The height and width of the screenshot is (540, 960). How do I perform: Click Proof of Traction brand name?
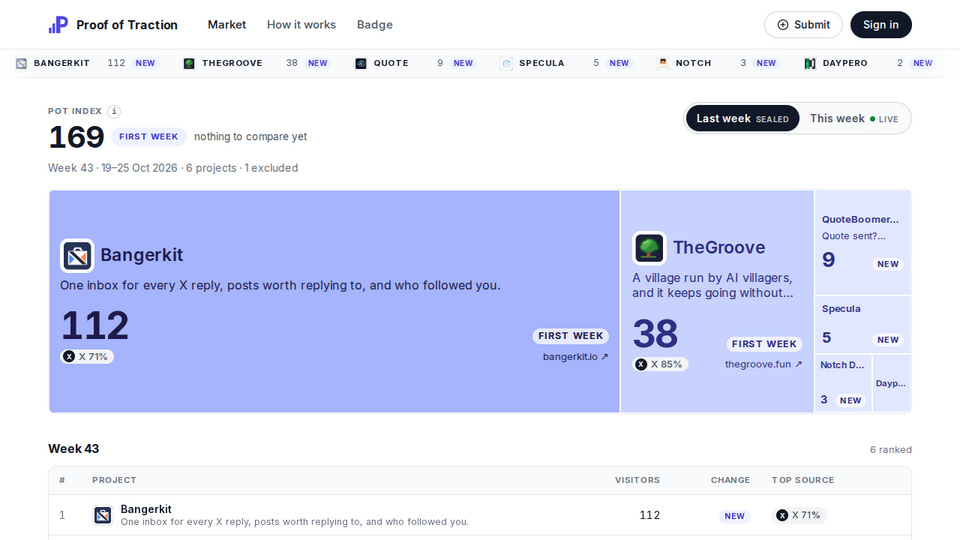[x=127, y=25]
